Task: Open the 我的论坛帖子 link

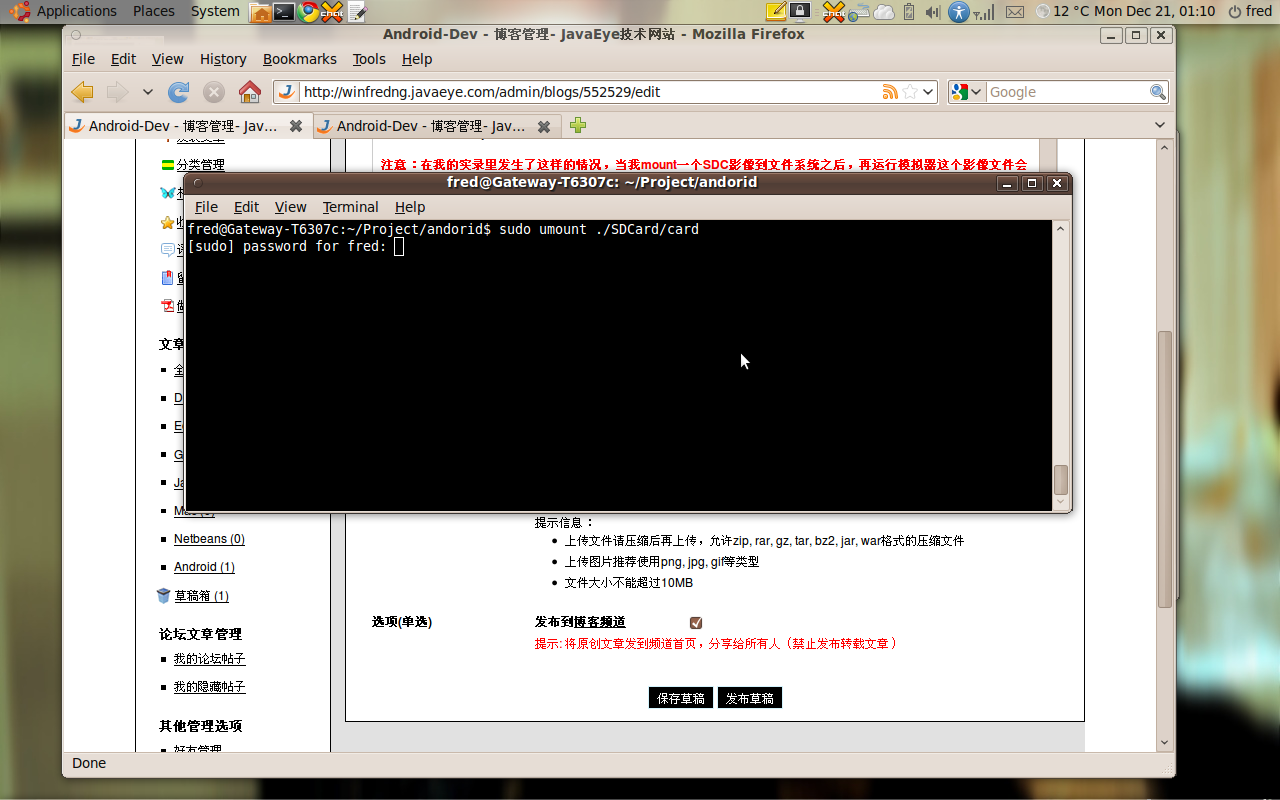Action: [209, 659]
